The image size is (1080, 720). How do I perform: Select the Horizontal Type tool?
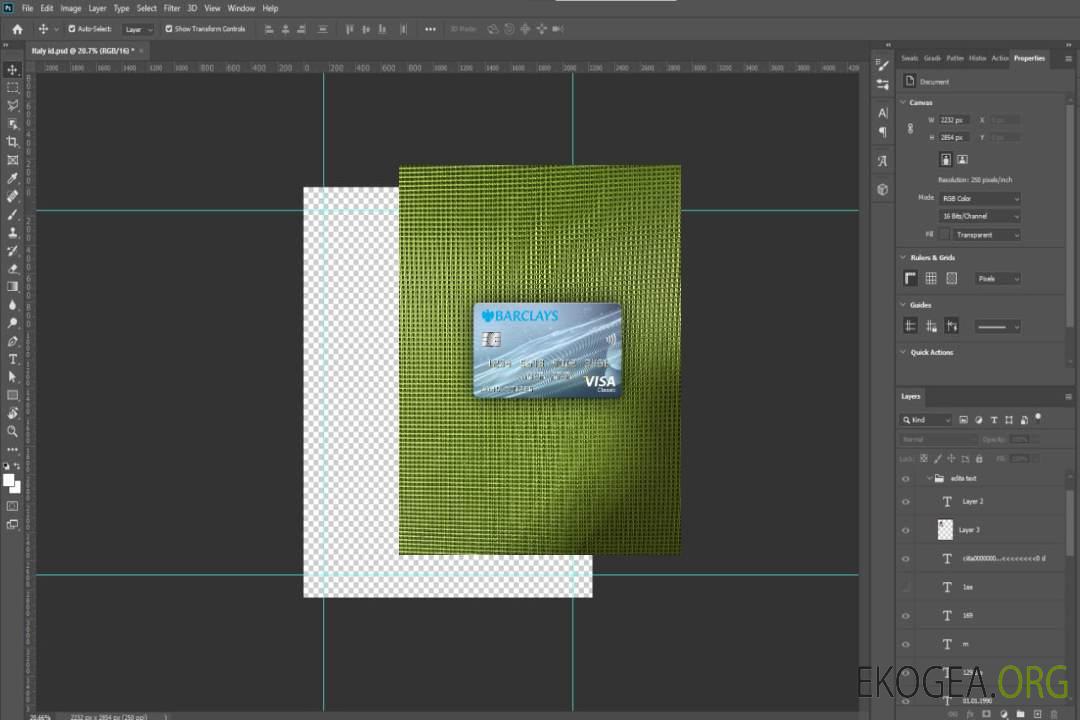[13, 359]
